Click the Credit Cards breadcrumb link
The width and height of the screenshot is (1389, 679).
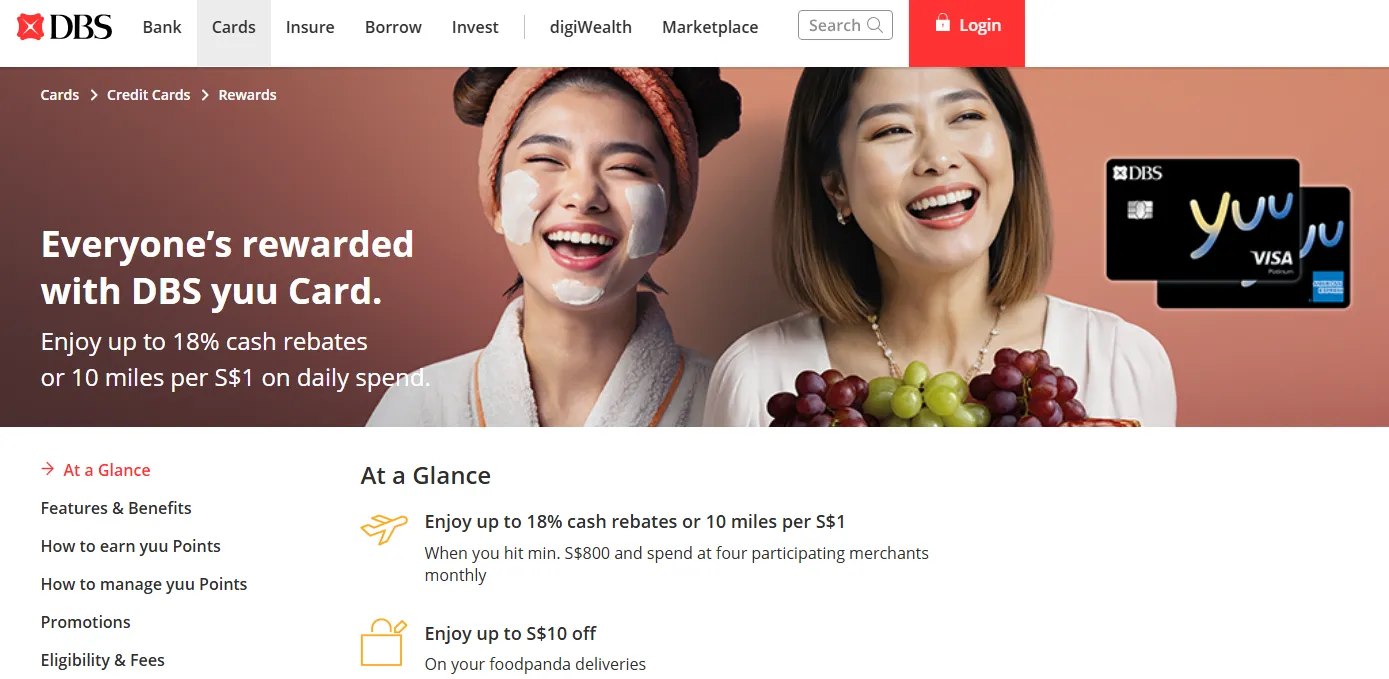tap(148, 95)
